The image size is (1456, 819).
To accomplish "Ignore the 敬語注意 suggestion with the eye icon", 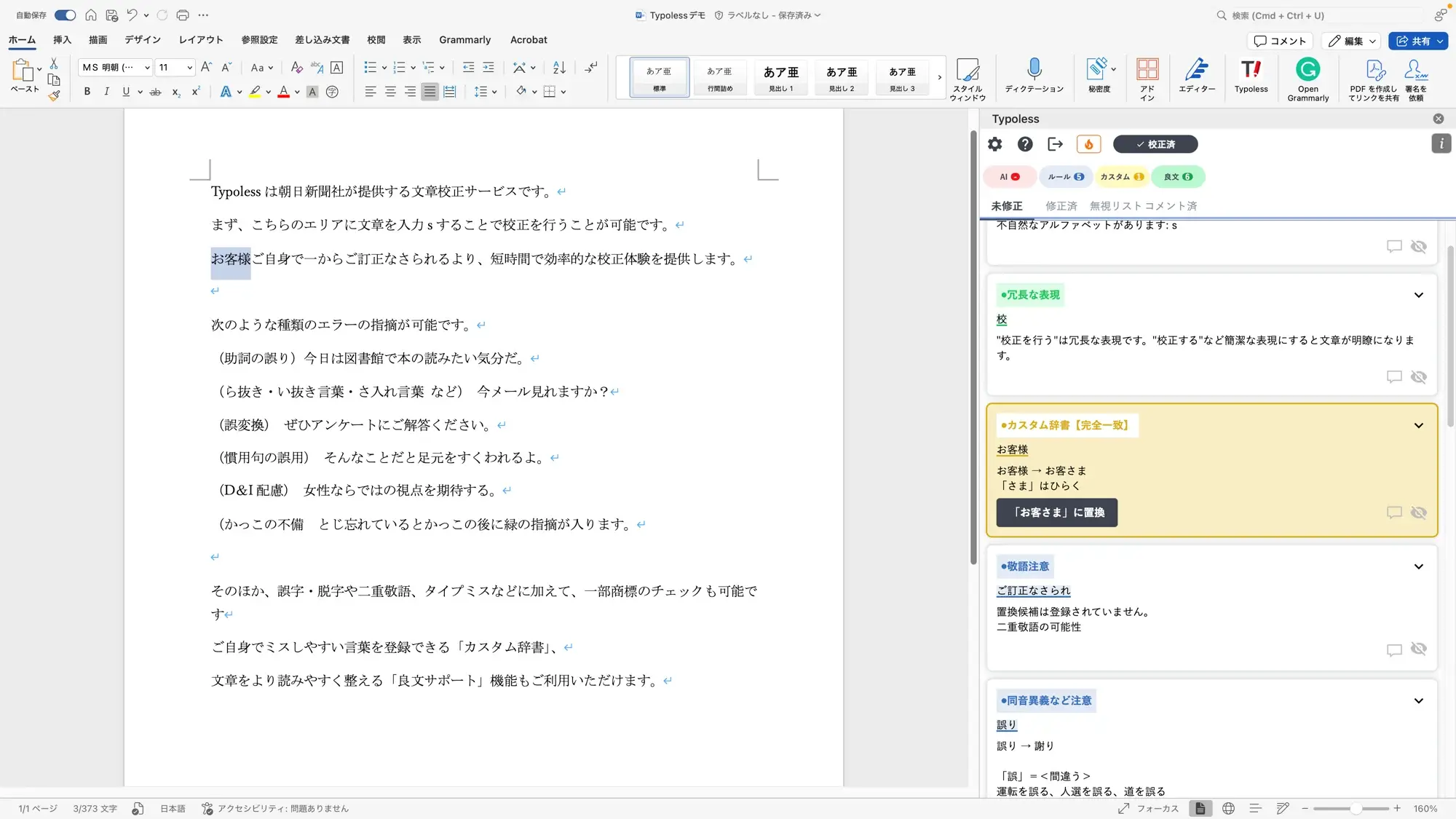I will pos(1418,649).
